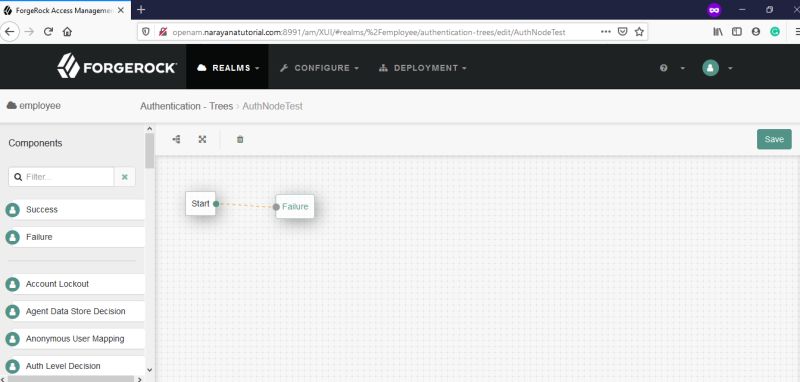Click the browser forward arrow
Image resolution: width=800 pixels, height=382 pixels.
[x=29, y=32]
